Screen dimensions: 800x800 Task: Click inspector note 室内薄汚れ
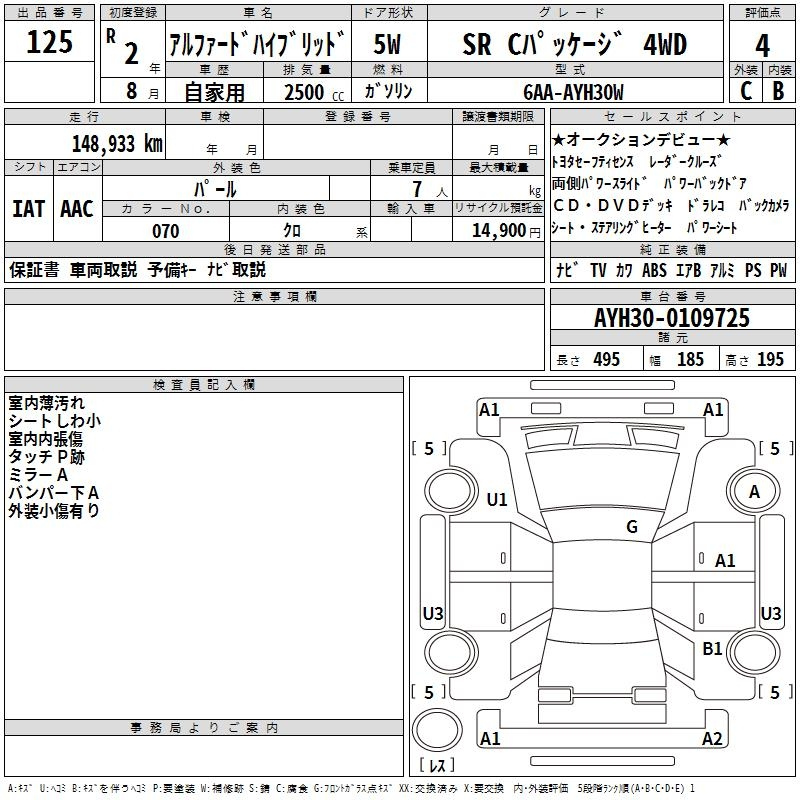[x=46, y=403]
